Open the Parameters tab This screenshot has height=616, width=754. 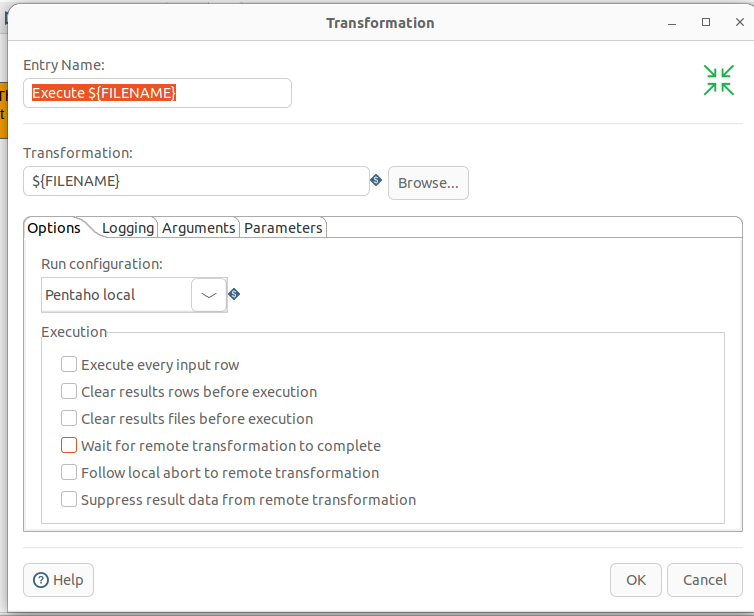(283, 228)
